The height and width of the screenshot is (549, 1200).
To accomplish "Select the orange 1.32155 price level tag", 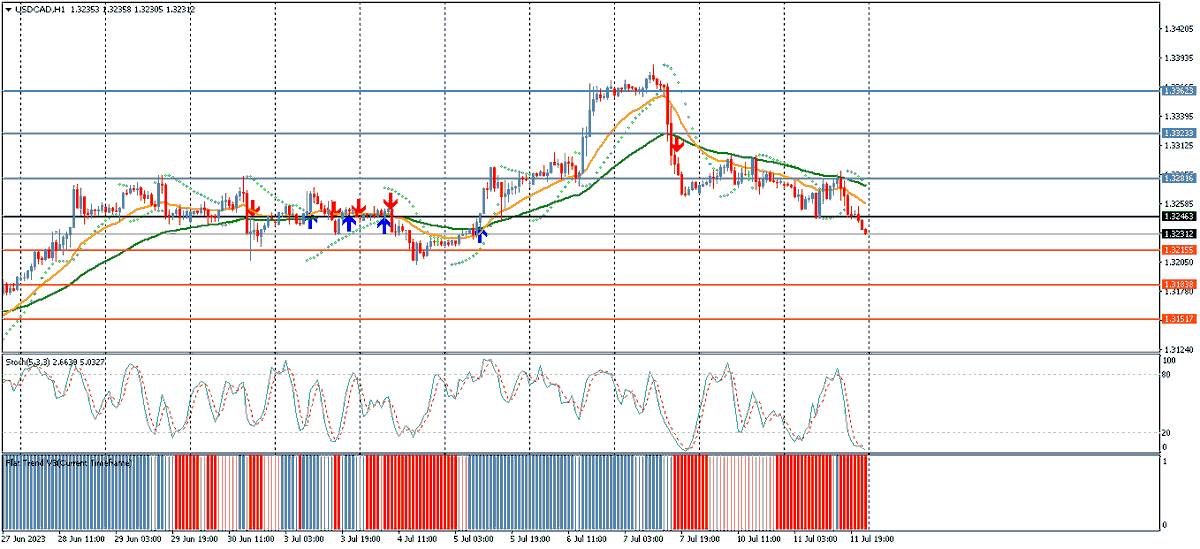I will (x=1178, y=250).
